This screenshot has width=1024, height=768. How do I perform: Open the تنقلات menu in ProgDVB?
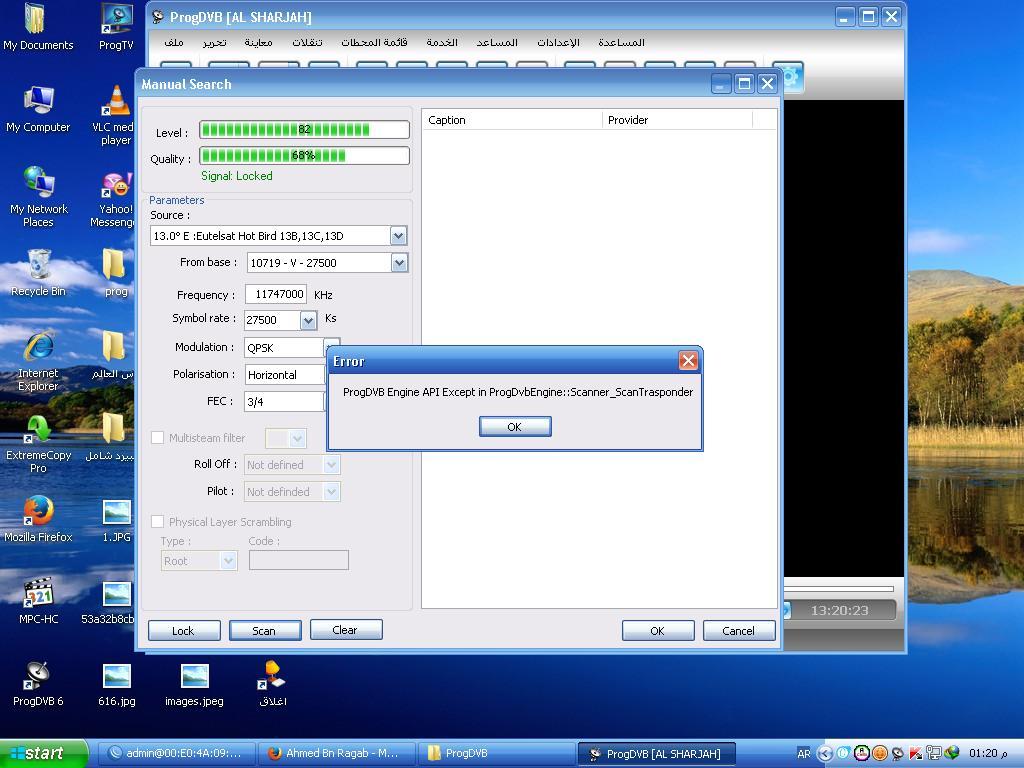tap(307, 42)
